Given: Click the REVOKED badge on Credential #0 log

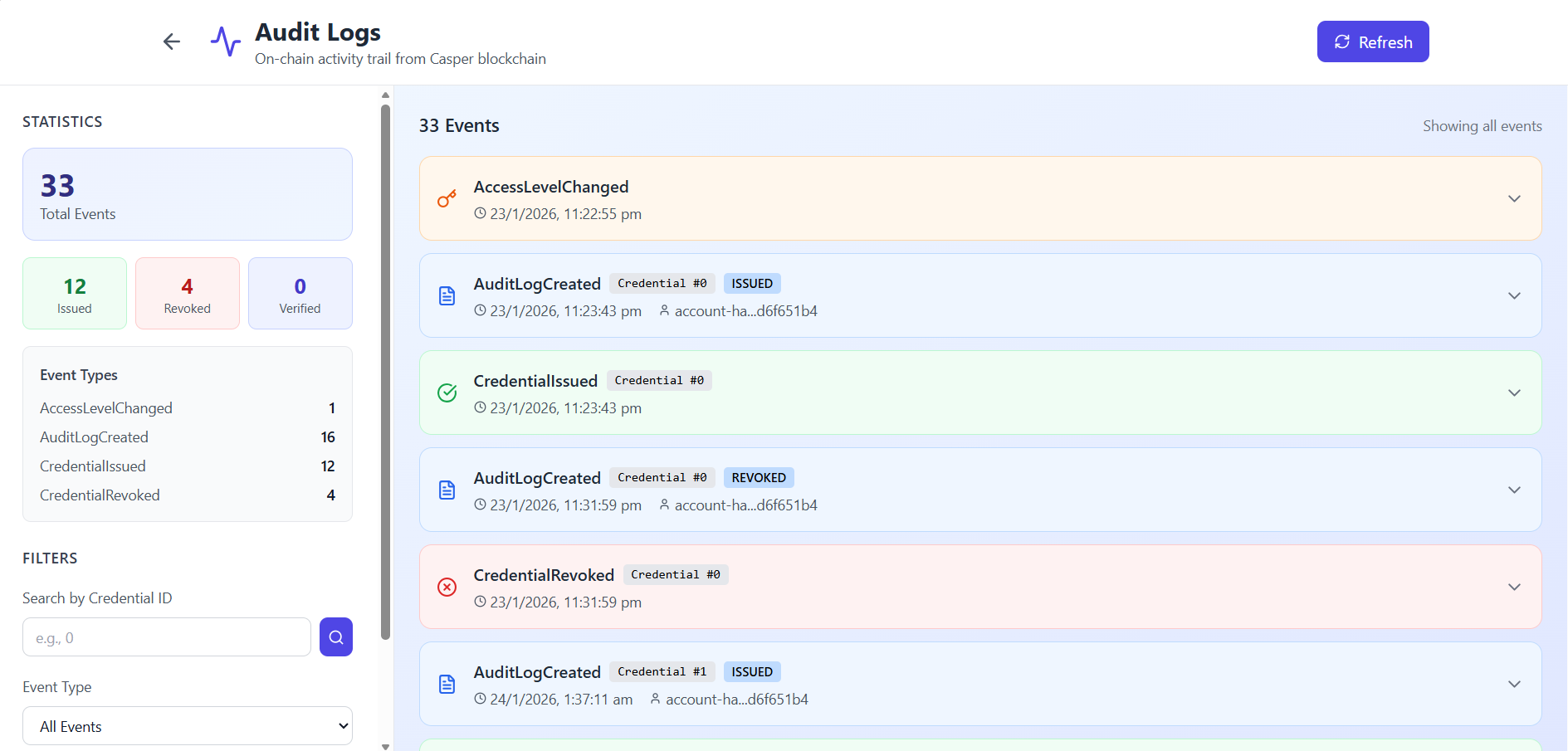Looking at the screenshot, I should tap(759, 478).
